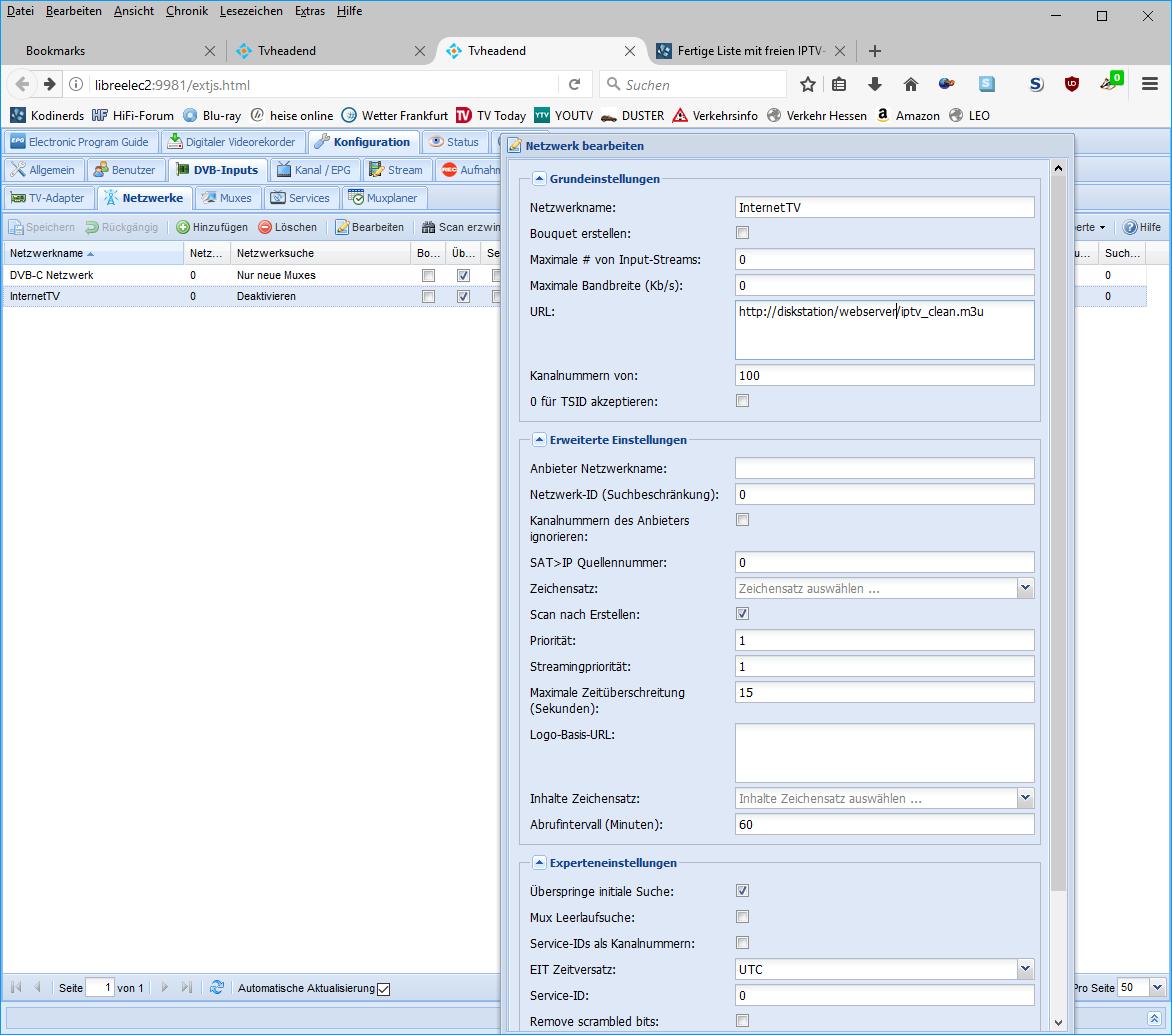1172x1035 pixels.
Task: Switch to the Muxplaner tab
Action: point(383,198)
